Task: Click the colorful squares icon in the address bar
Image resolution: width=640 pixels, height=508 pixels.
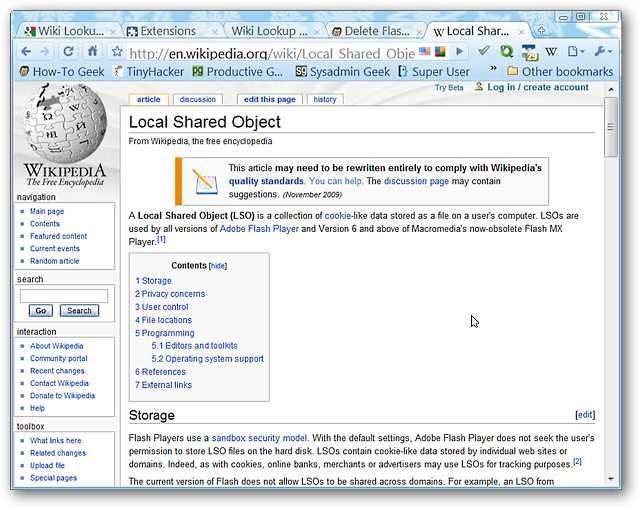Action: click(440, 51)
